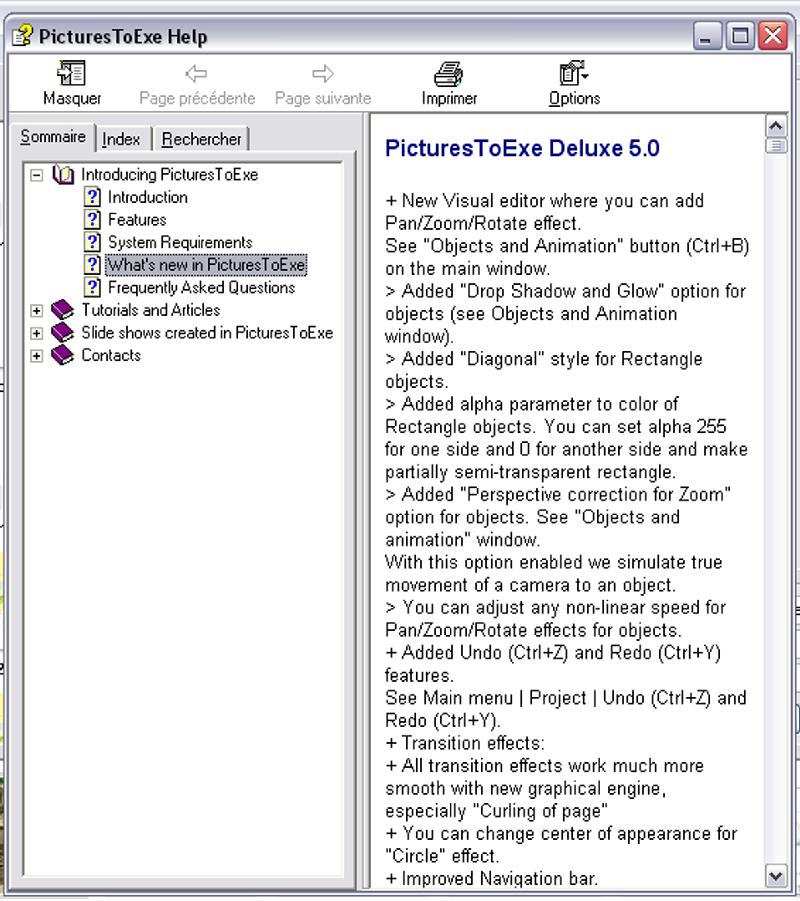Screen dimensions: 800x901
Task: Click the PicturesToExe Help title bar icon
Action: (x=23, y=36)
